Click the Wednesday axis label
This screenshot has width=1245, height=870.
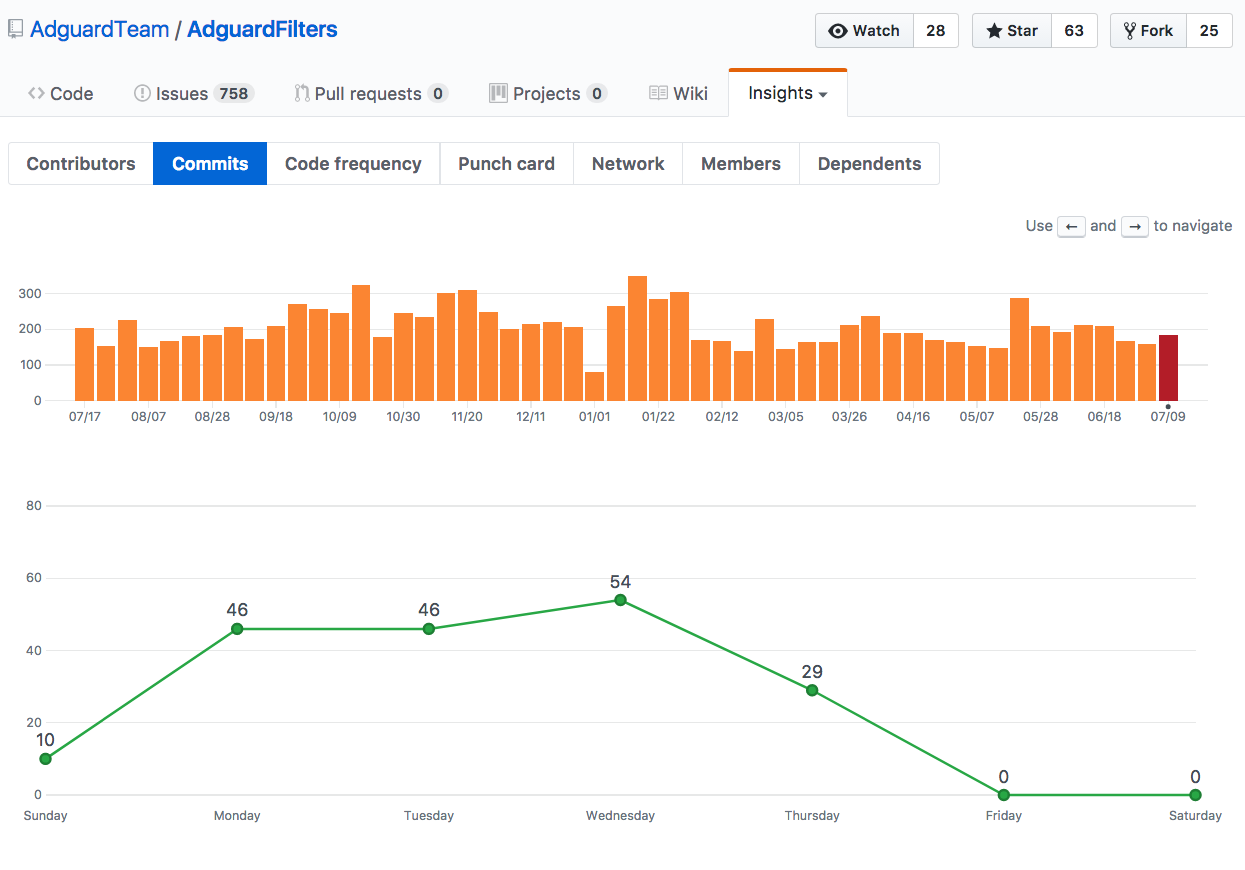pyautogui.click(x=620, y=816)
